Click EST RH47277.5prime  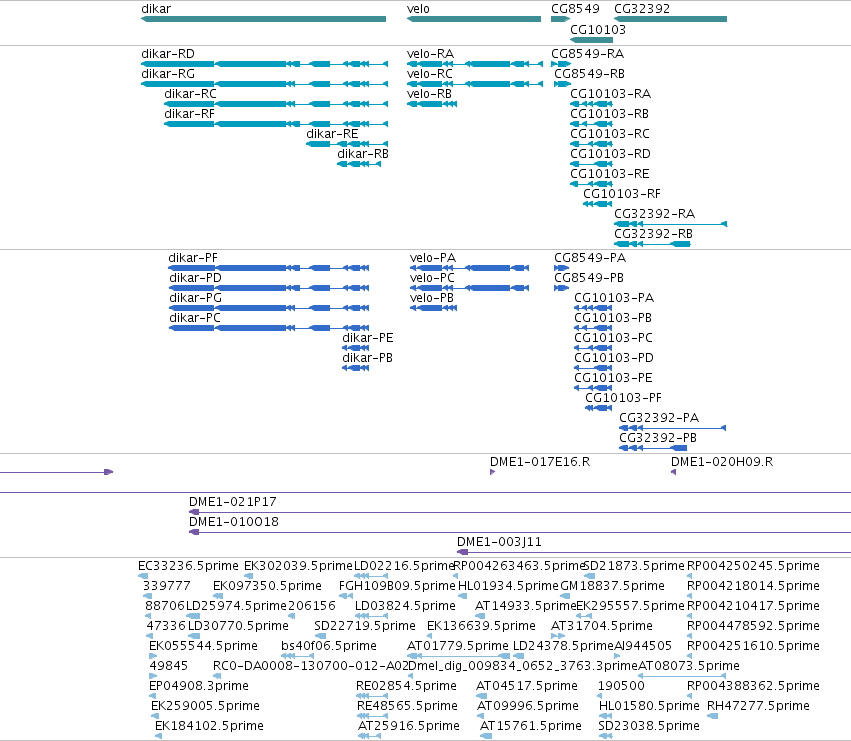pos(713,716)
